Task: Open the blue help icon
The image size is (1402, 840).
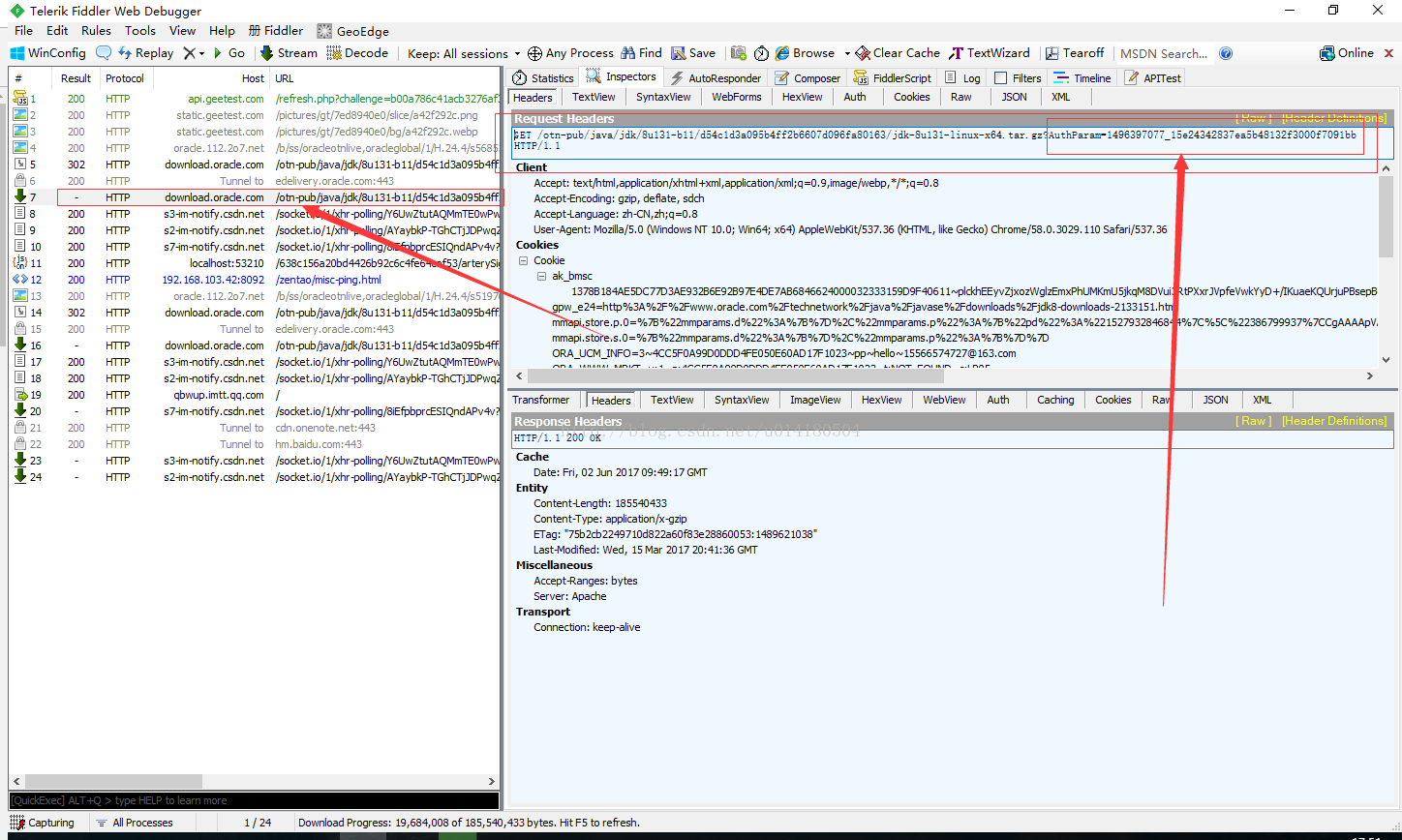Action: point(1226,53)
